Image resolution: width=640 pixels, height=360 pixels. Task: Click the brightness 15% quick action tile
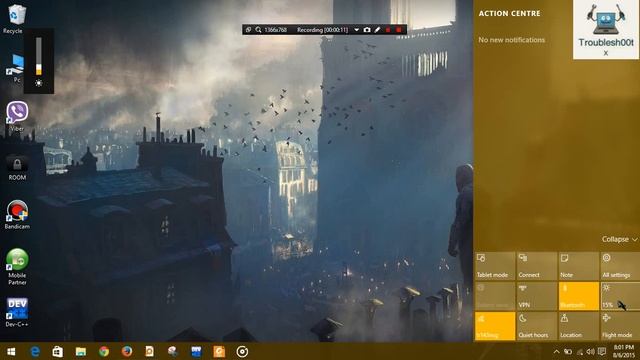coord(620,296)
